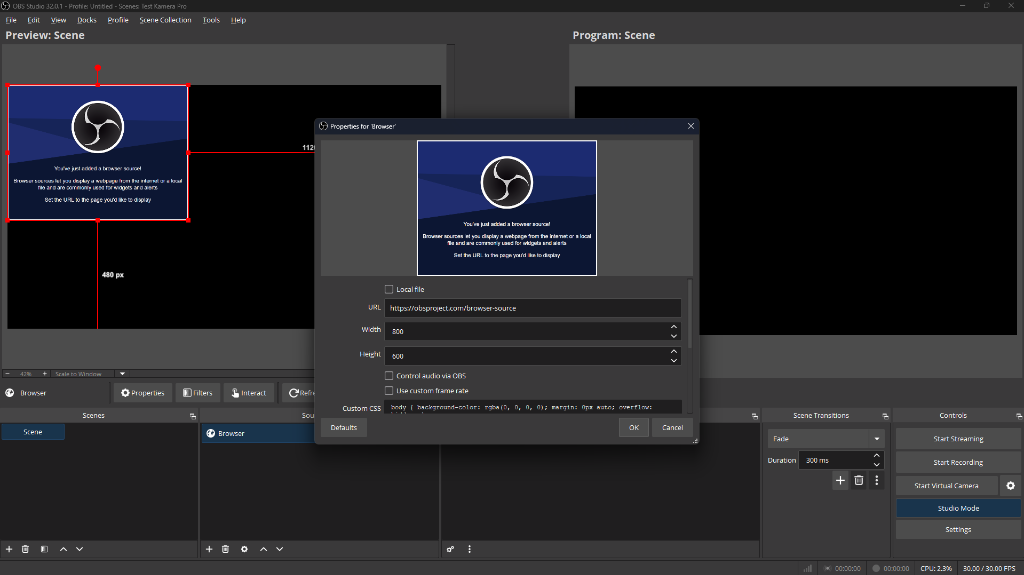
Task: Float the Controls dock icon
Action: (1019, 416)
